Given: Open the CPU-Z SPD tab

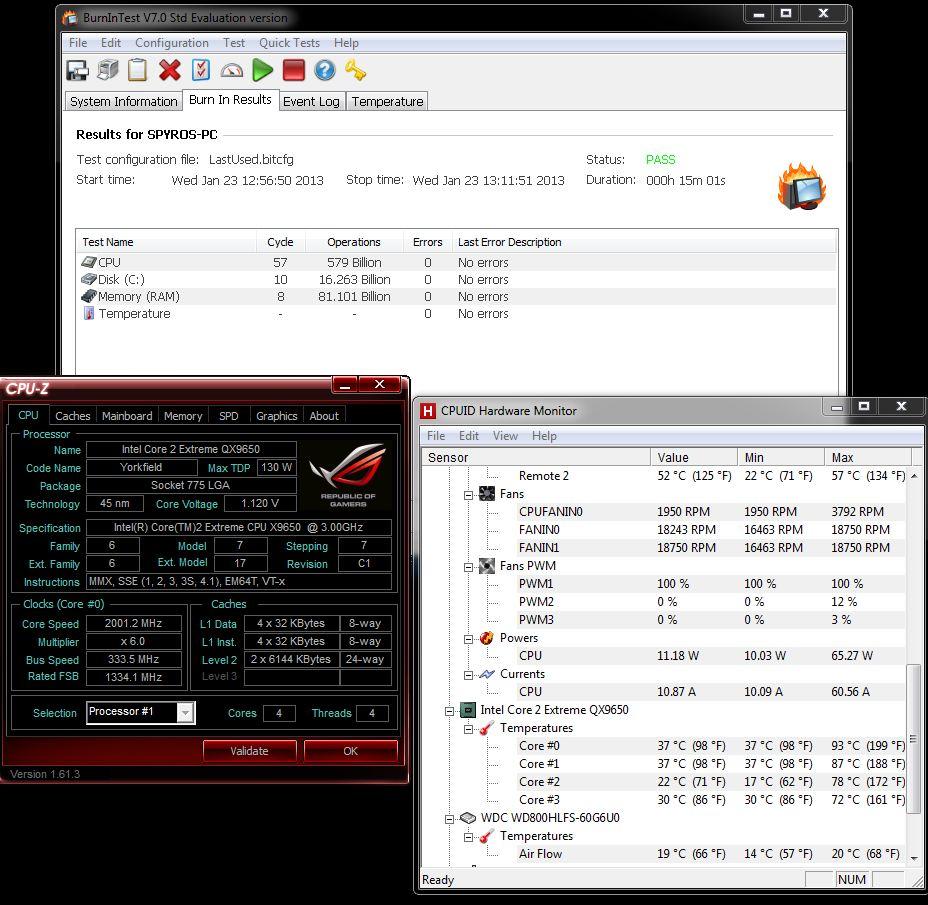Looking at the screenshot, I should pyautogui.click(x=228, y=416).
